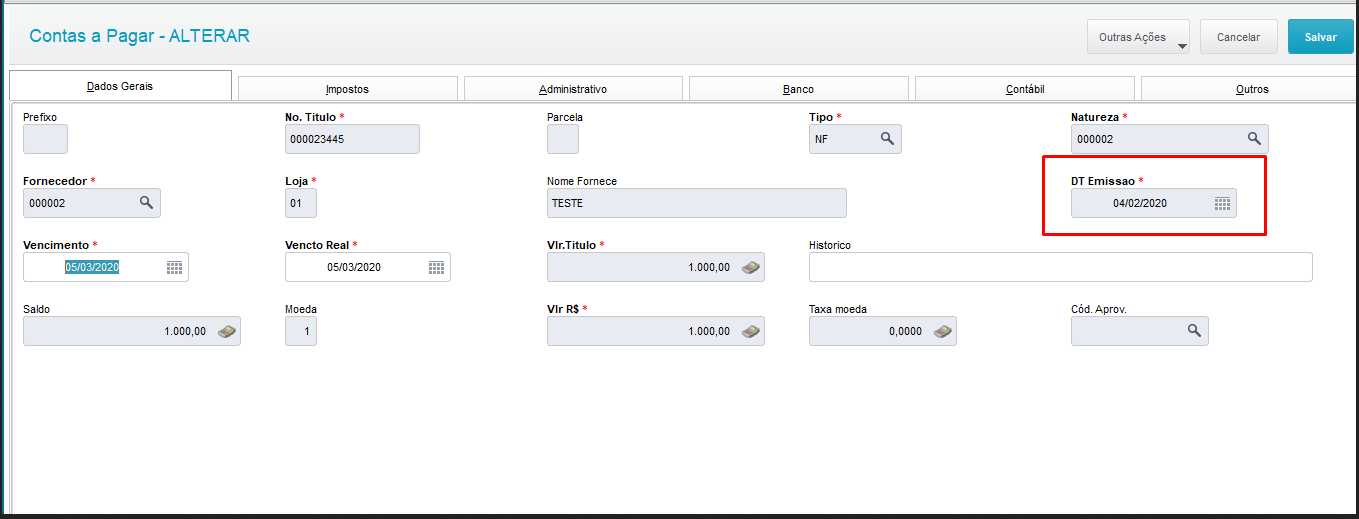Click the Saldo amount field
This screenshot has height=519, width=1359.
tap(131, 331)
